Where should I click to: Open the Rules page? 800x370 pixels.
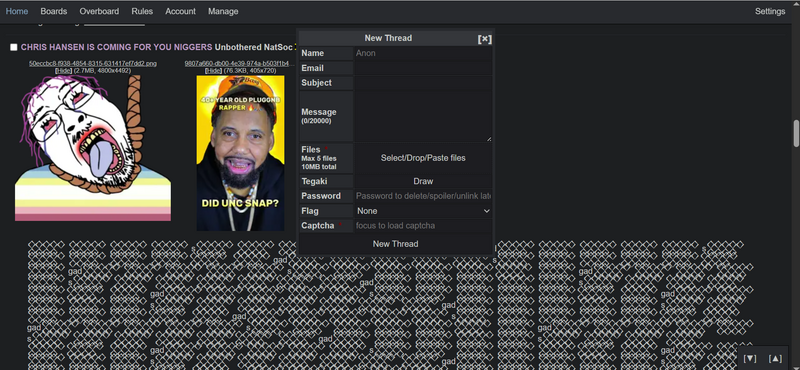[142, 11]
